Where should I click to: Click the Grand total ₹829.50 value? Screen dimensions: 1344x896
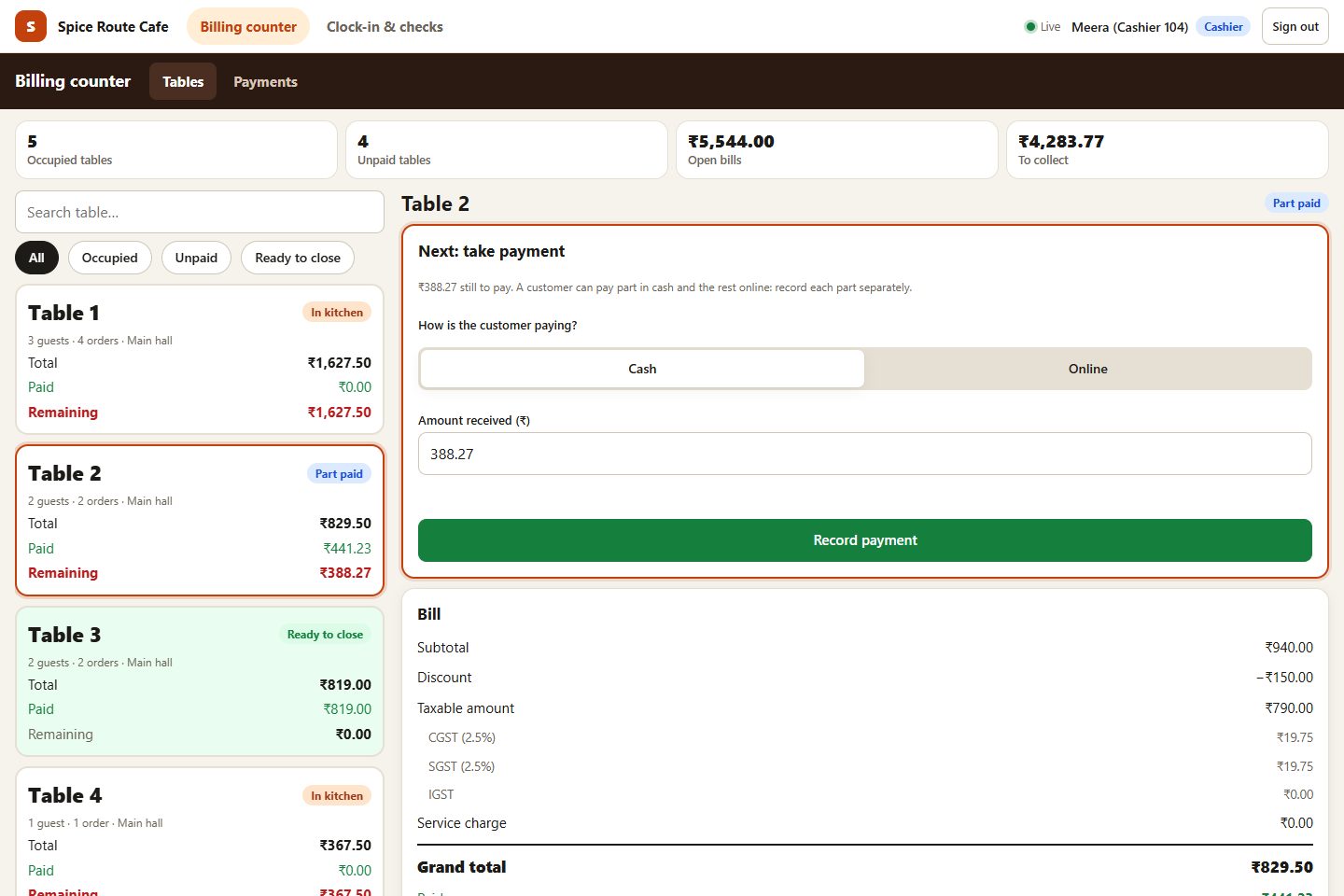pyautogui.click(x=1281, y=867)
